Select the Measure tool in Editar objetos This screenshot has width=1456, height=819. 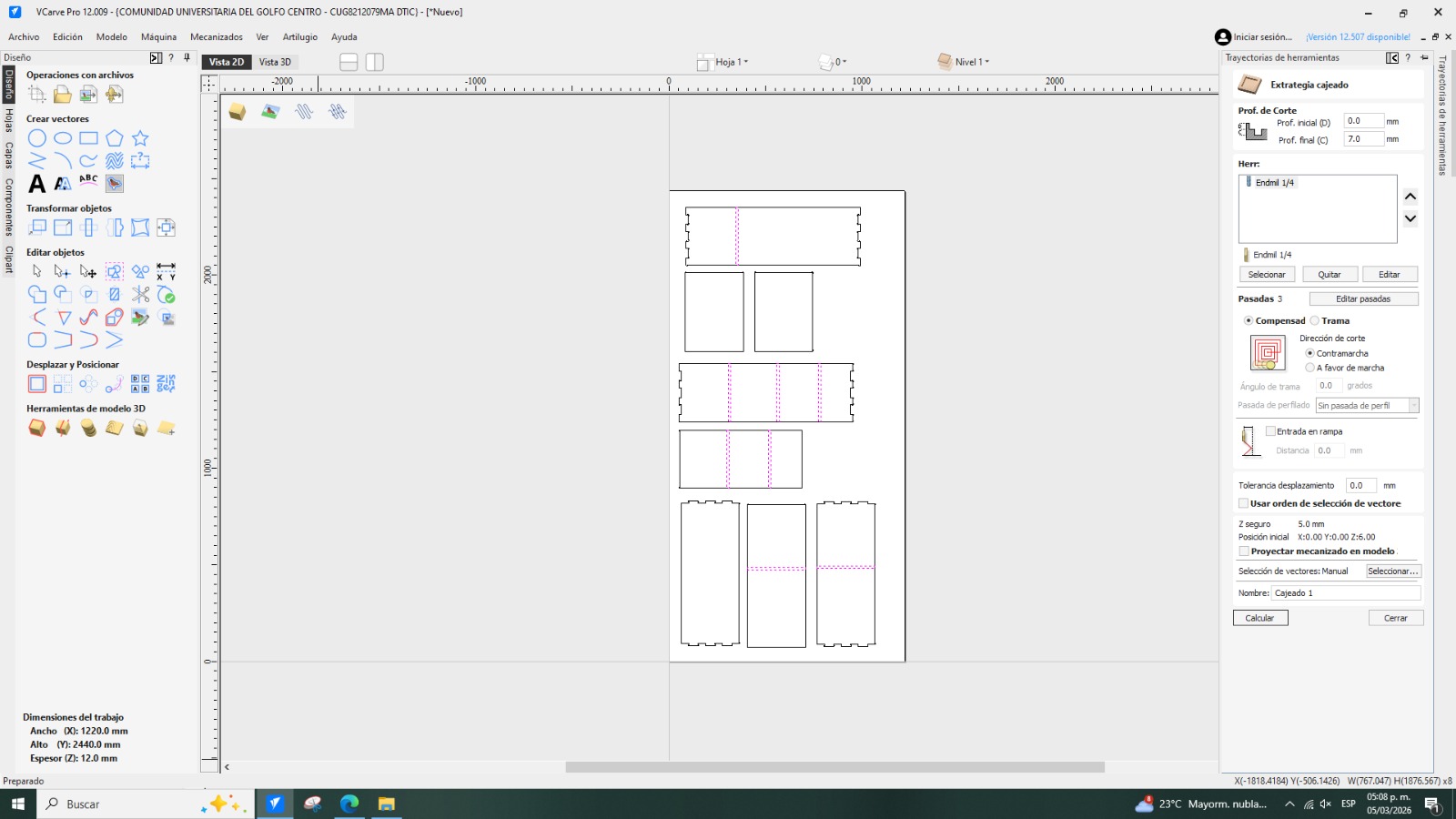(x=166, y=271)
